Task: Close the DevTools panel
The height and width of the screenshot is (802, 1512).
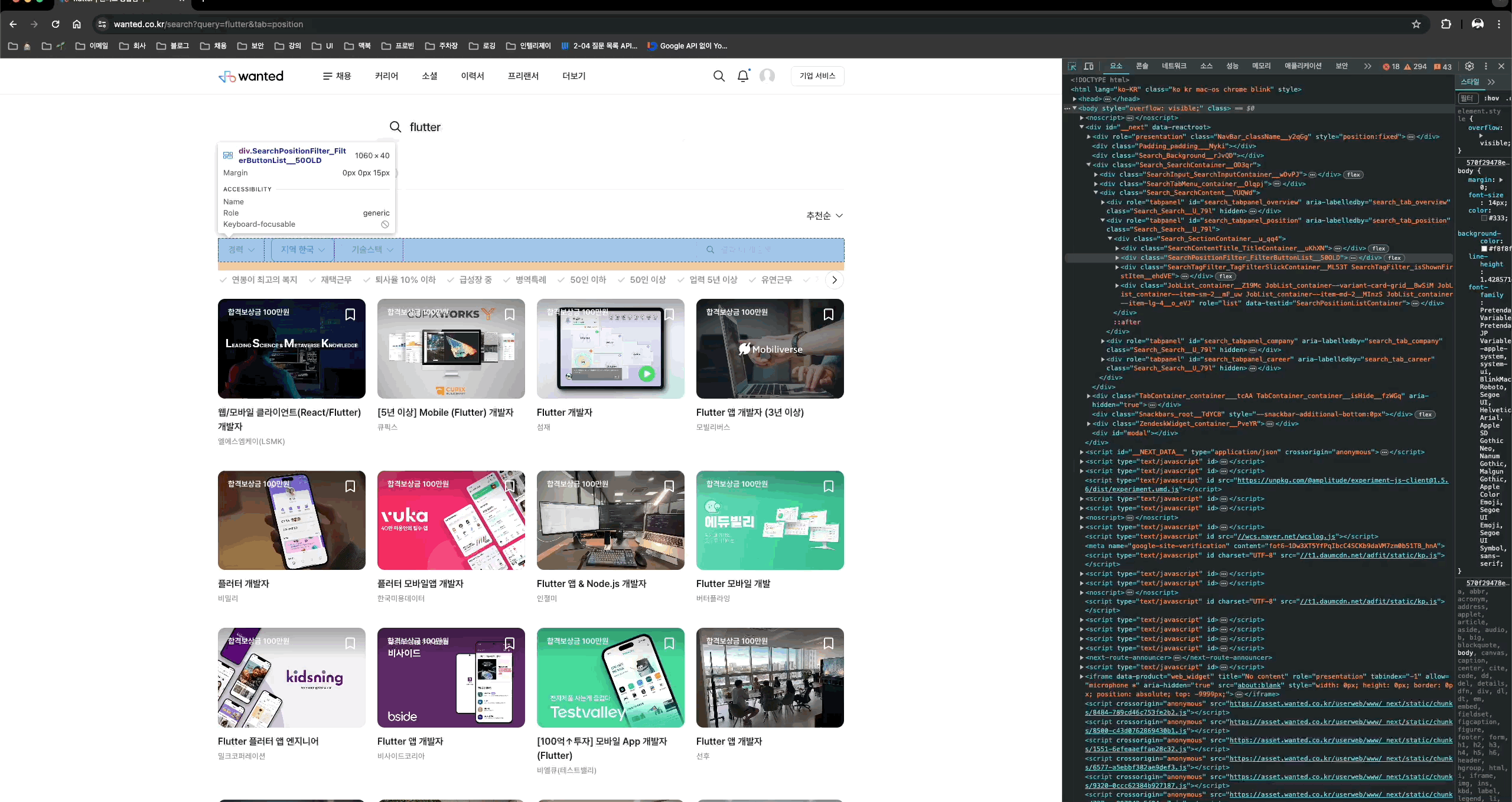Action: 1501,66
